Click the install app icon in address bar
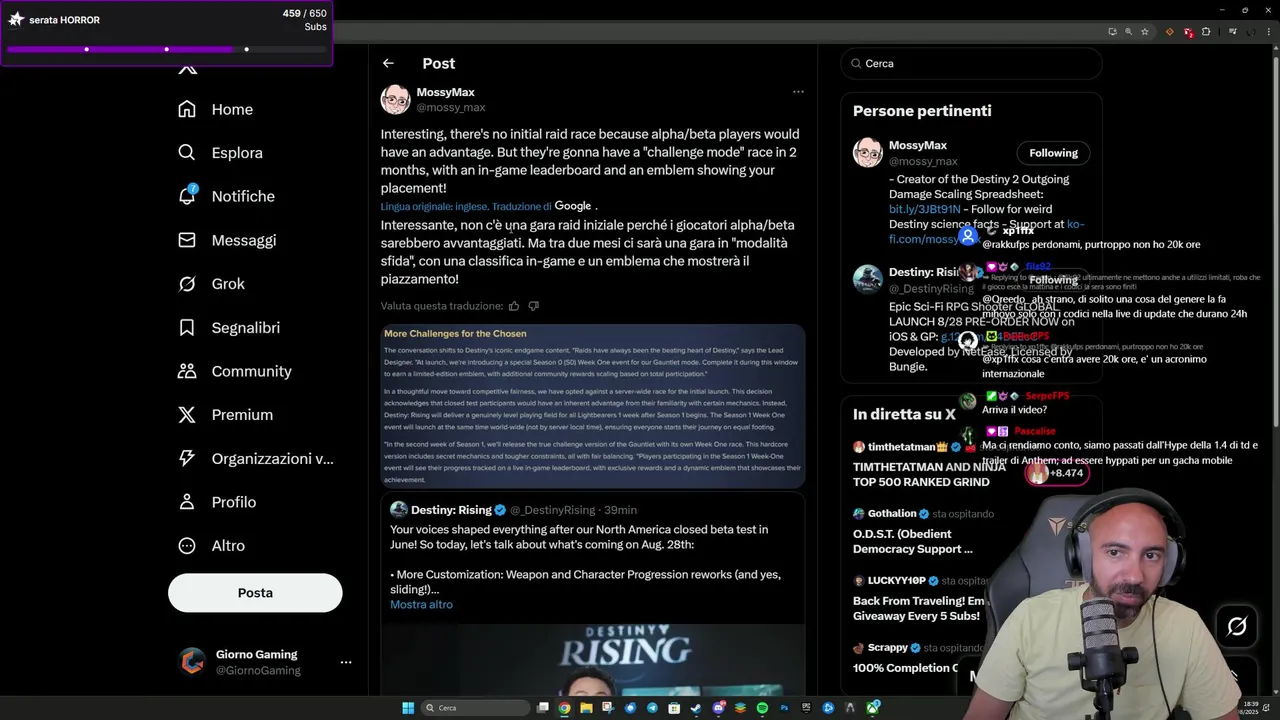 tap(1113, 31)
